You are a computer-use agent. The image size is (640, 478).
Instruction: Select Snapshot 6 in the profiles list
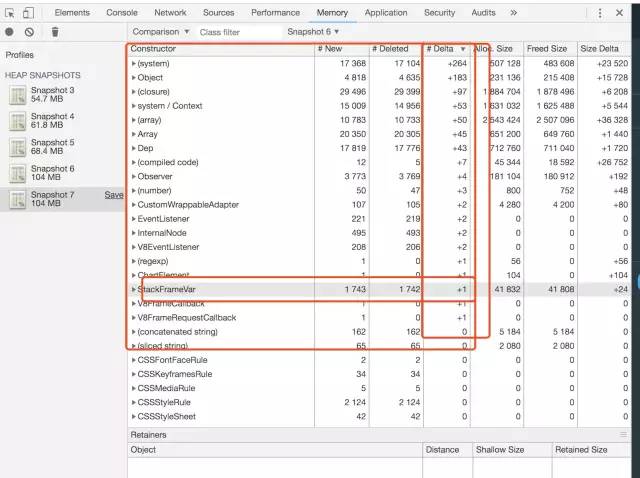(x=62, y=173)
